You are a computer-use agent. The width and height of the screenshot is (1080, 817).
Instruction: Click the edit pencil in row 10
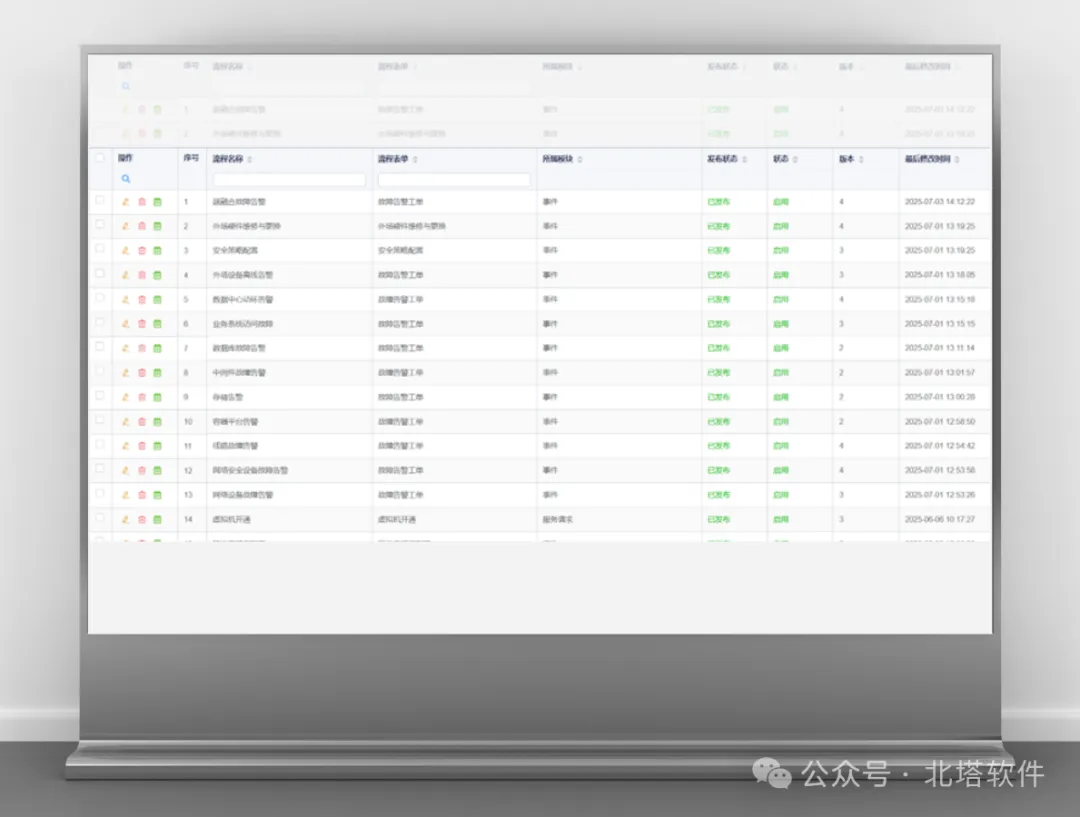click(x=125, y=422)
